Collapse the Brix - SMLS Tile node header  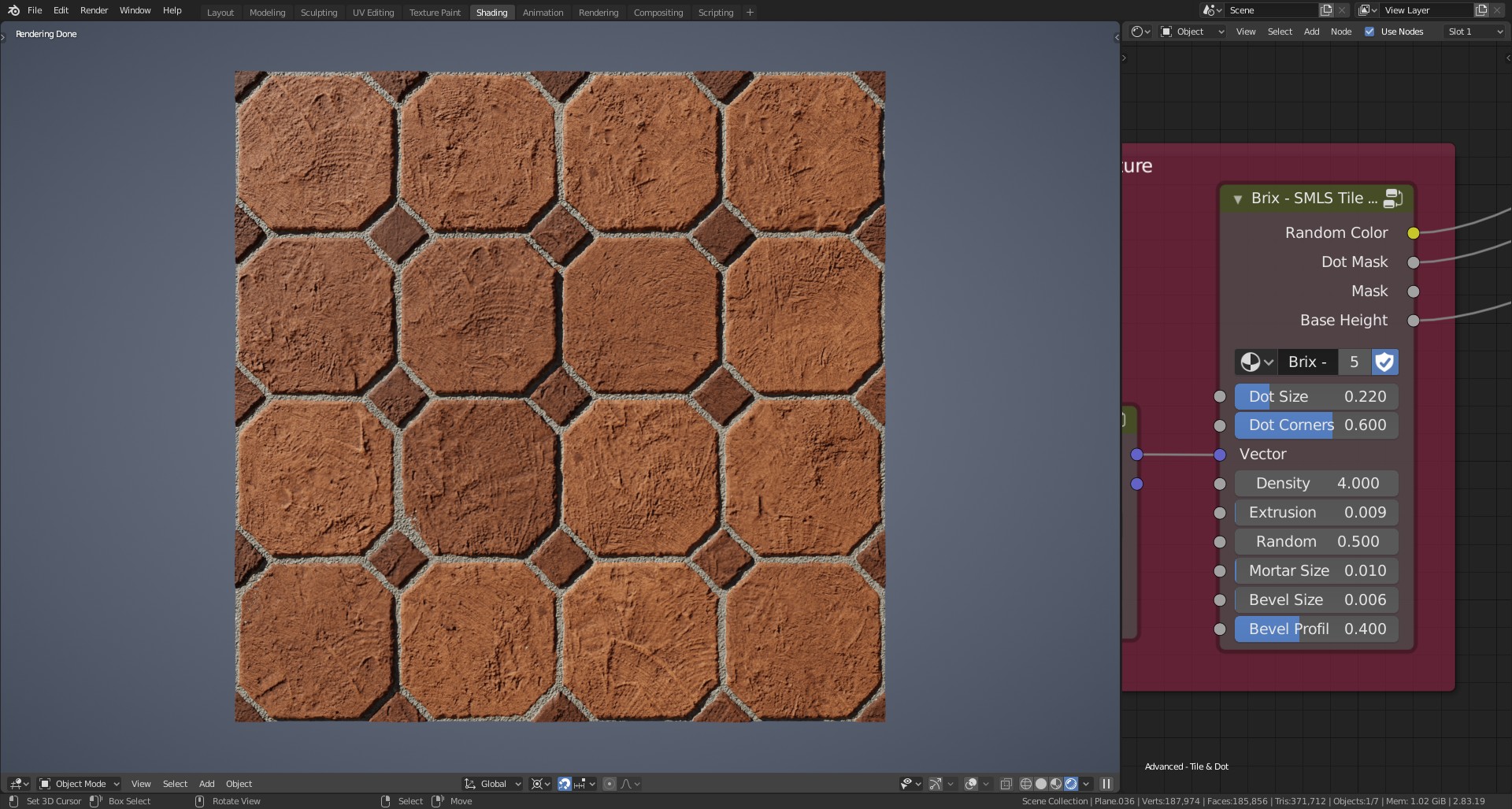pyautogui.click(x=1239, y=199)
